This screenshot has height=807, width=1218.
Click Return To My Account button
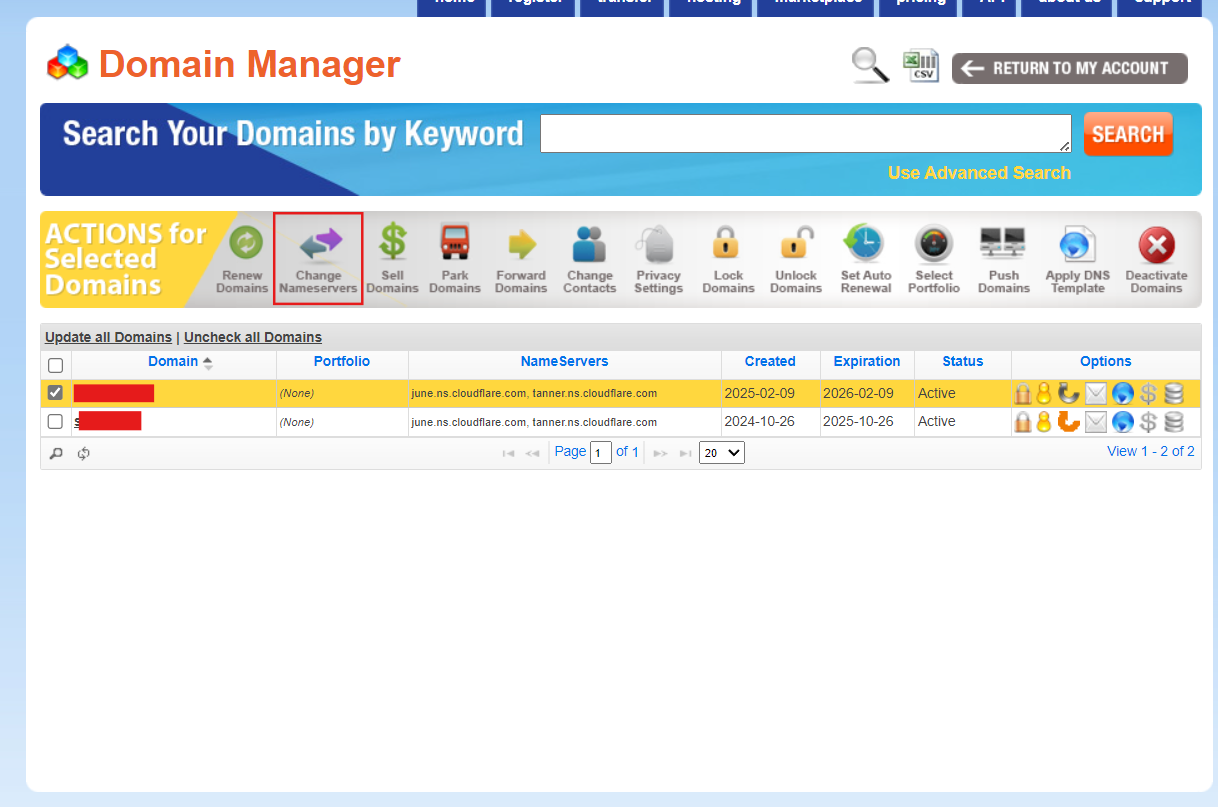[1069, 68]
